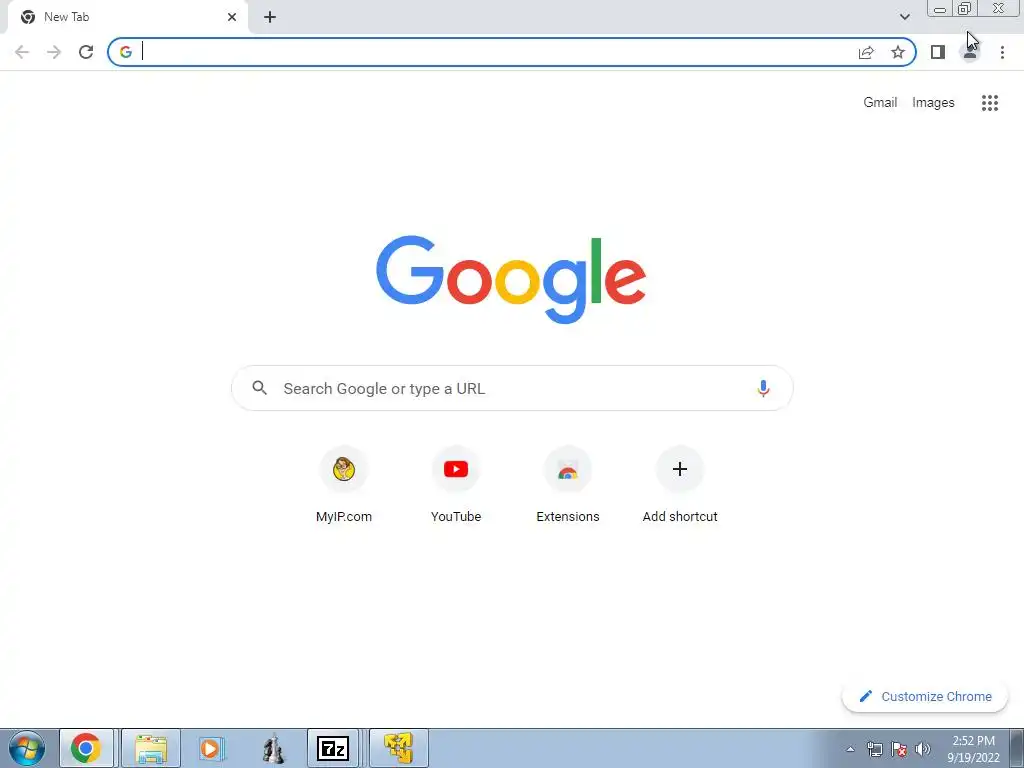Go back using the back arrow
The width and height of the screenshot is (1024, 768).
[x=22, y=52]
